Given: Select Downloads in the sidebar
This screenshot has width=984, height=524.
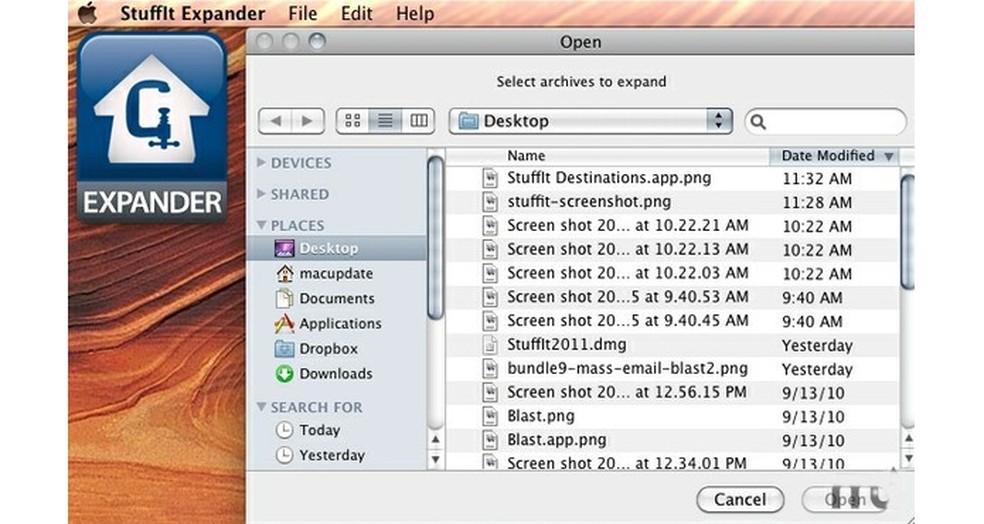Looking at the screenshot, I should point(336,374).
